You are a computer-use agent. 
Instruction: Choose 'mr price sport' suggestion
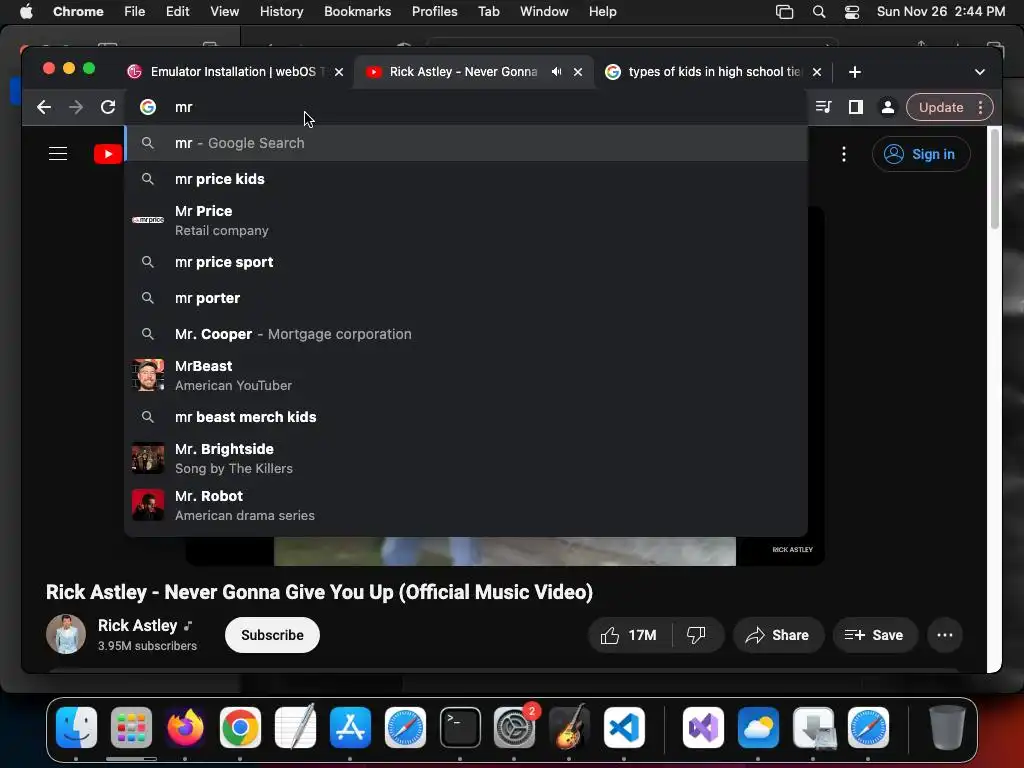[x=466, y=262]
